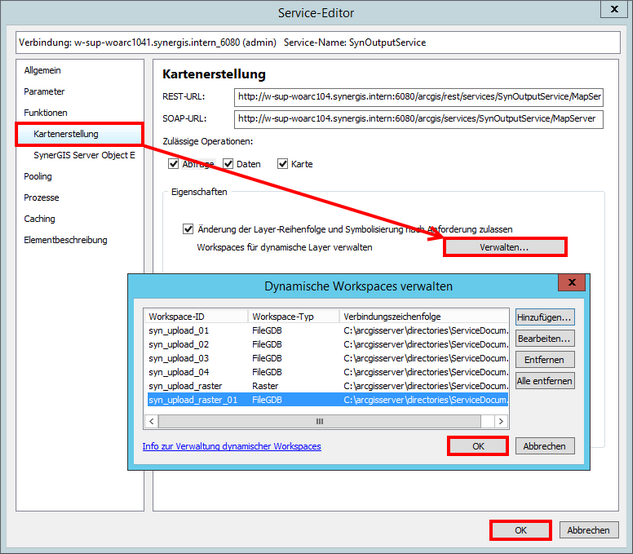Select the syn_upload_raster row
The image size is (633, 554).
tap(327, 386)
